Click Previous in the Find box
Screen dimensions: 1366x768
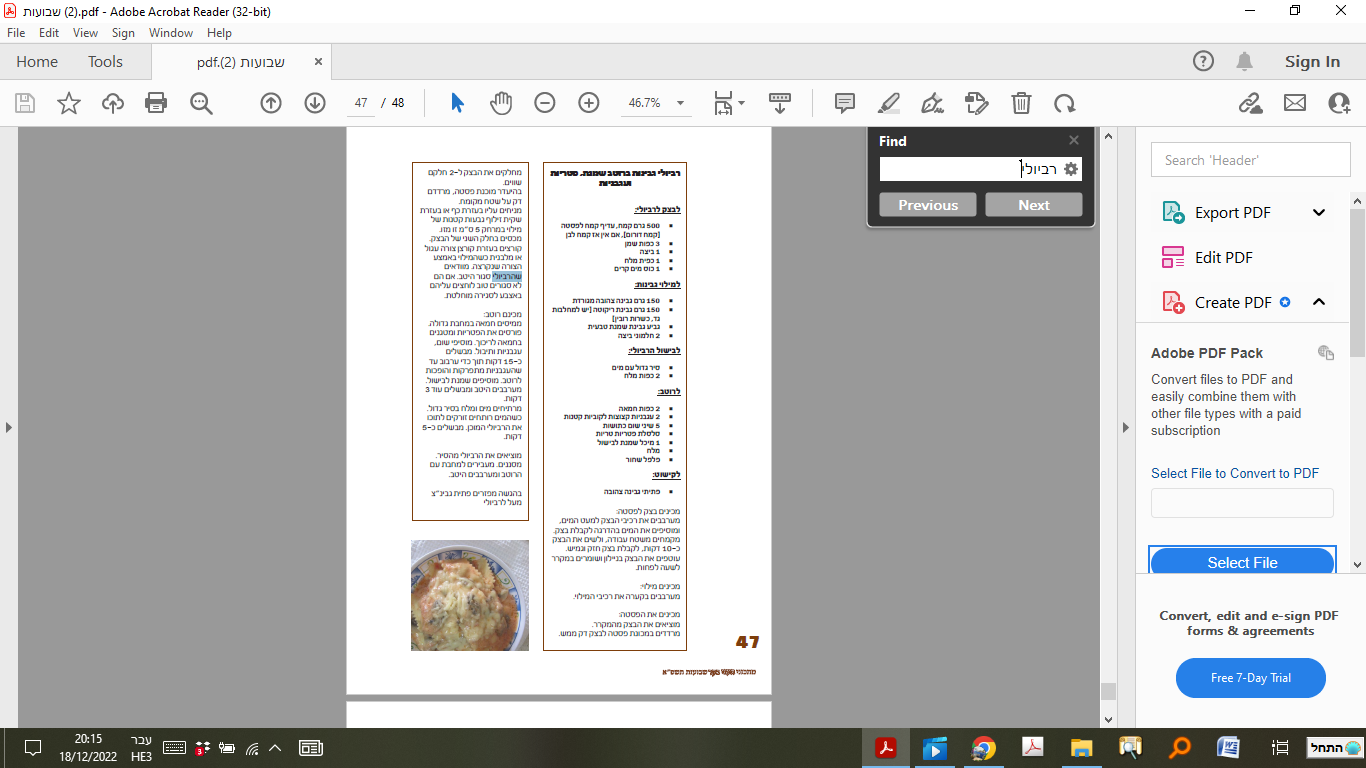[x=928, y=205]
